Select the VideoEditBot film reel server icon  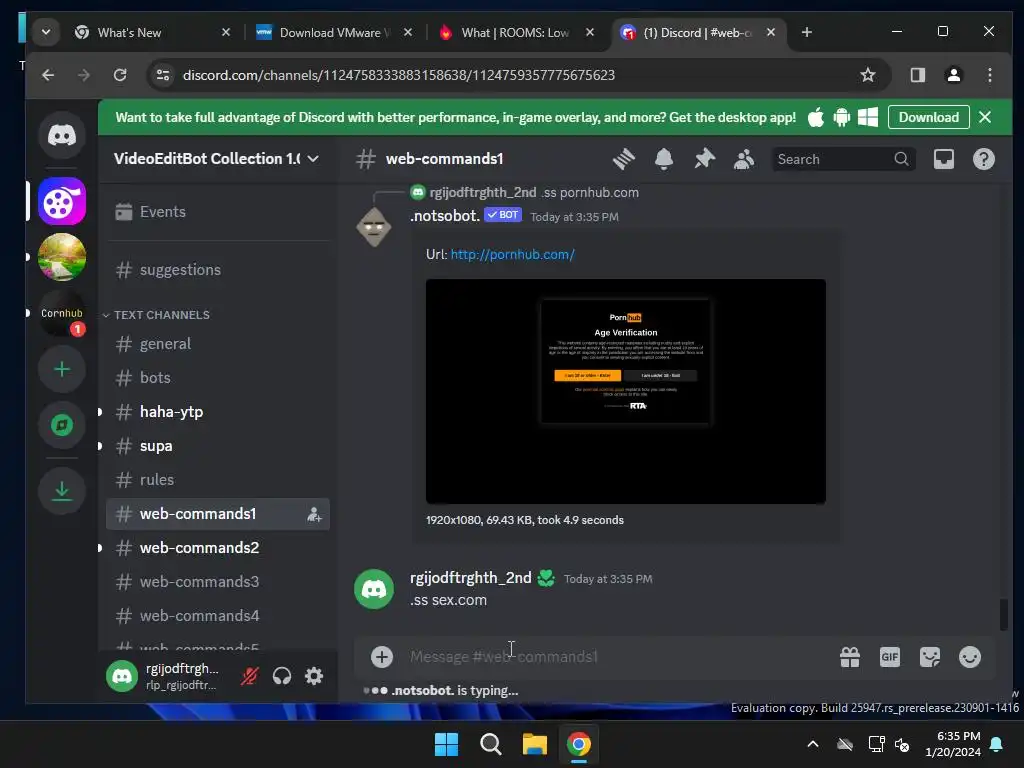coord(62,201)
